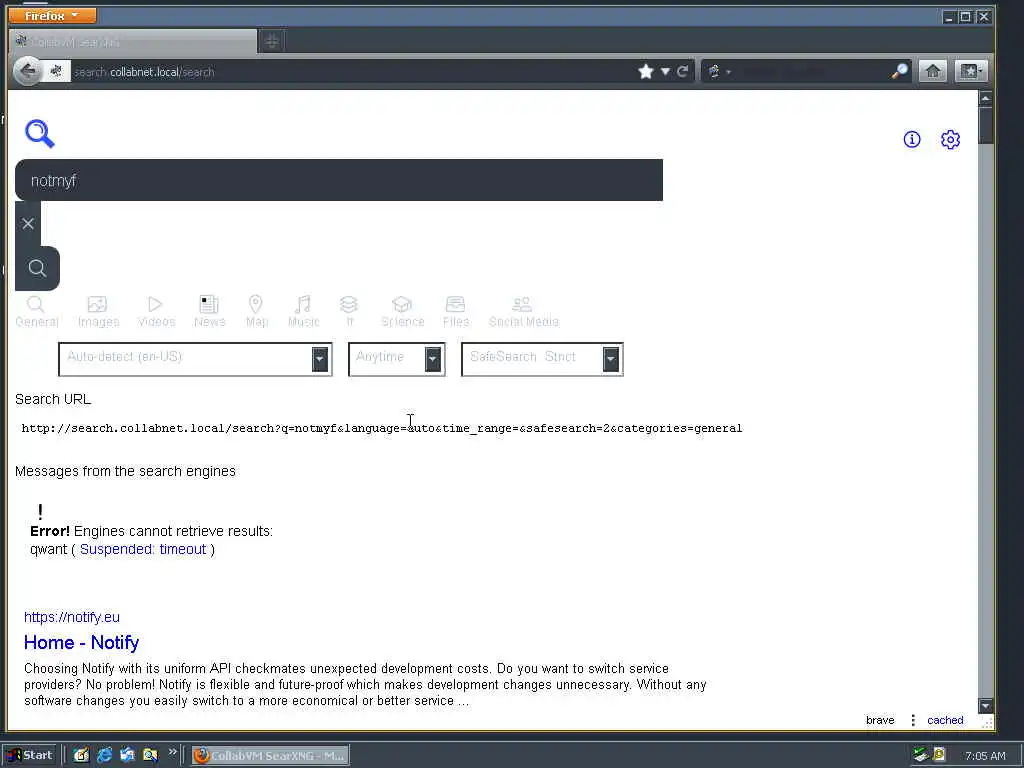
Task: Click the network tray icon
Action: coord(921,755)
